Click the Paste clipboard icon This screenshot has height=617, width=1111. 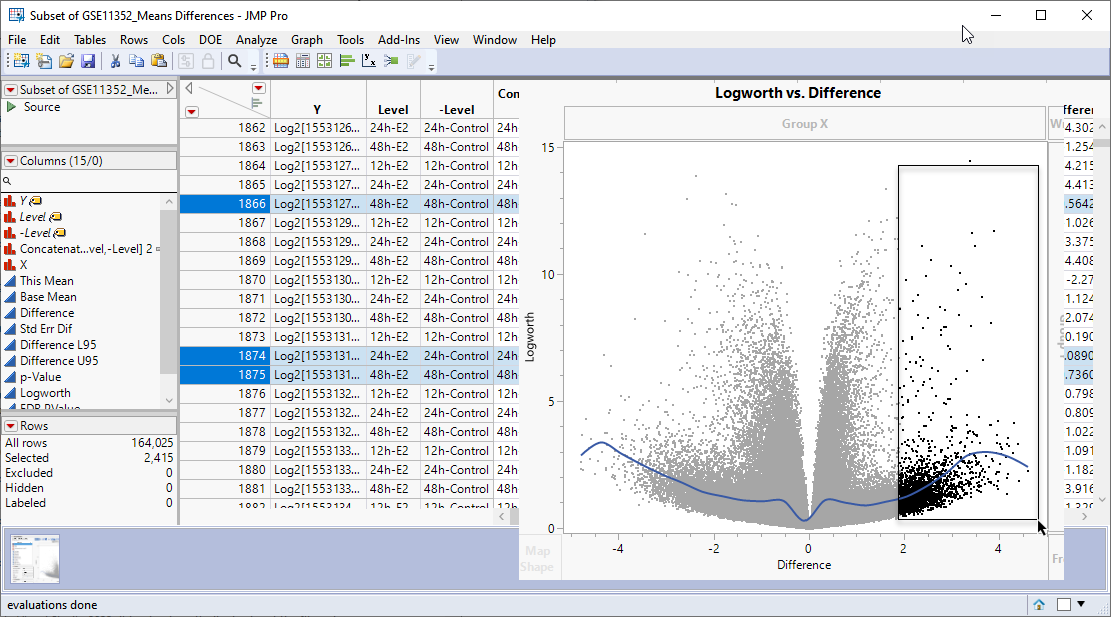click(158, 61)
